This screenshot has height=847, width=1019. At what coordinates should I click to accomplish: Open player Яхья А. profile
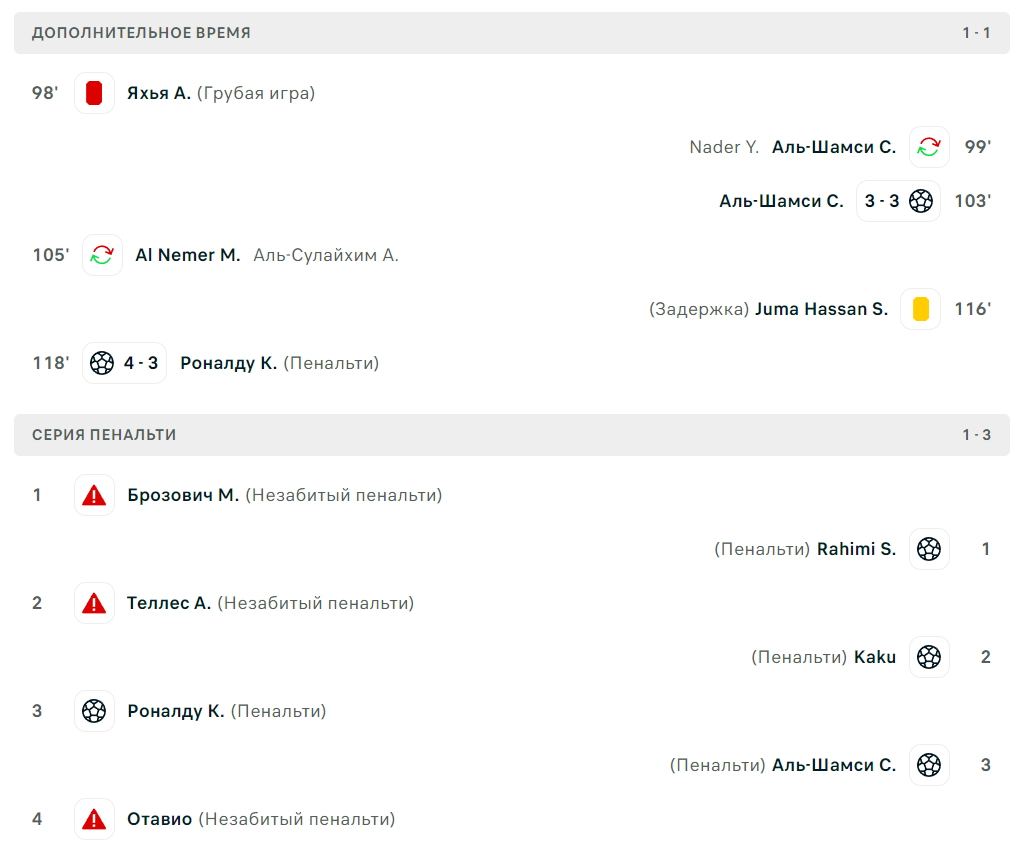click(x=159, y=94)
